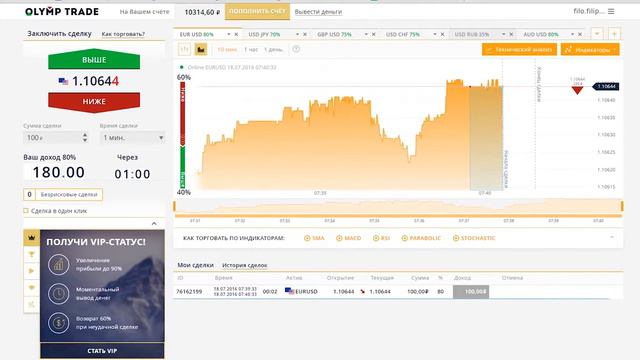Click the dollar refund icon in VIP banner
640x360 pixels.
coord(58,323)
